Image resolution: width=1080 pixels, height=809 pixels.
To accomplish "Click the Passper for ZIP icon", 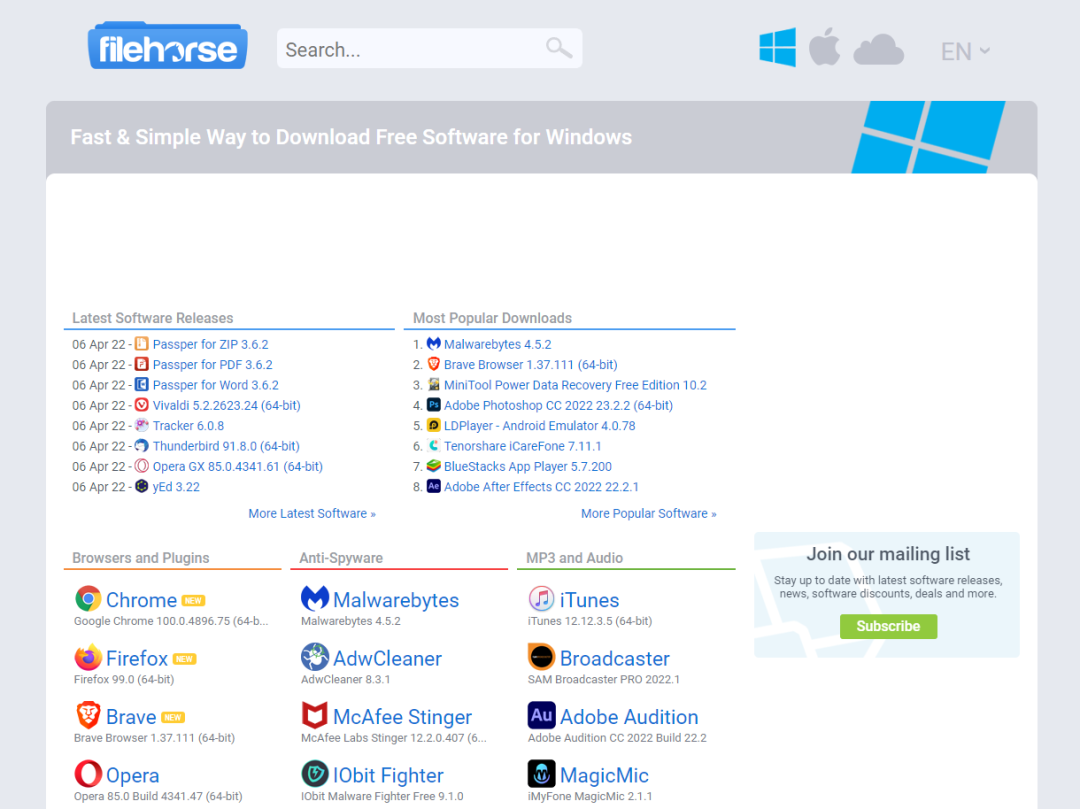I will click(141, 344).
